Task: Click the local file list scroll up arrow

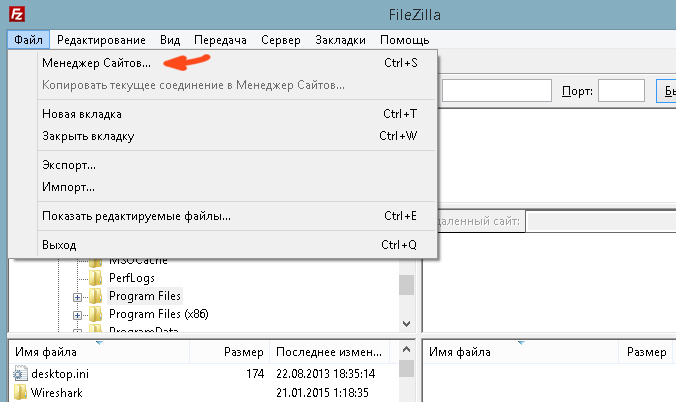Action: (x=407, y=349)
